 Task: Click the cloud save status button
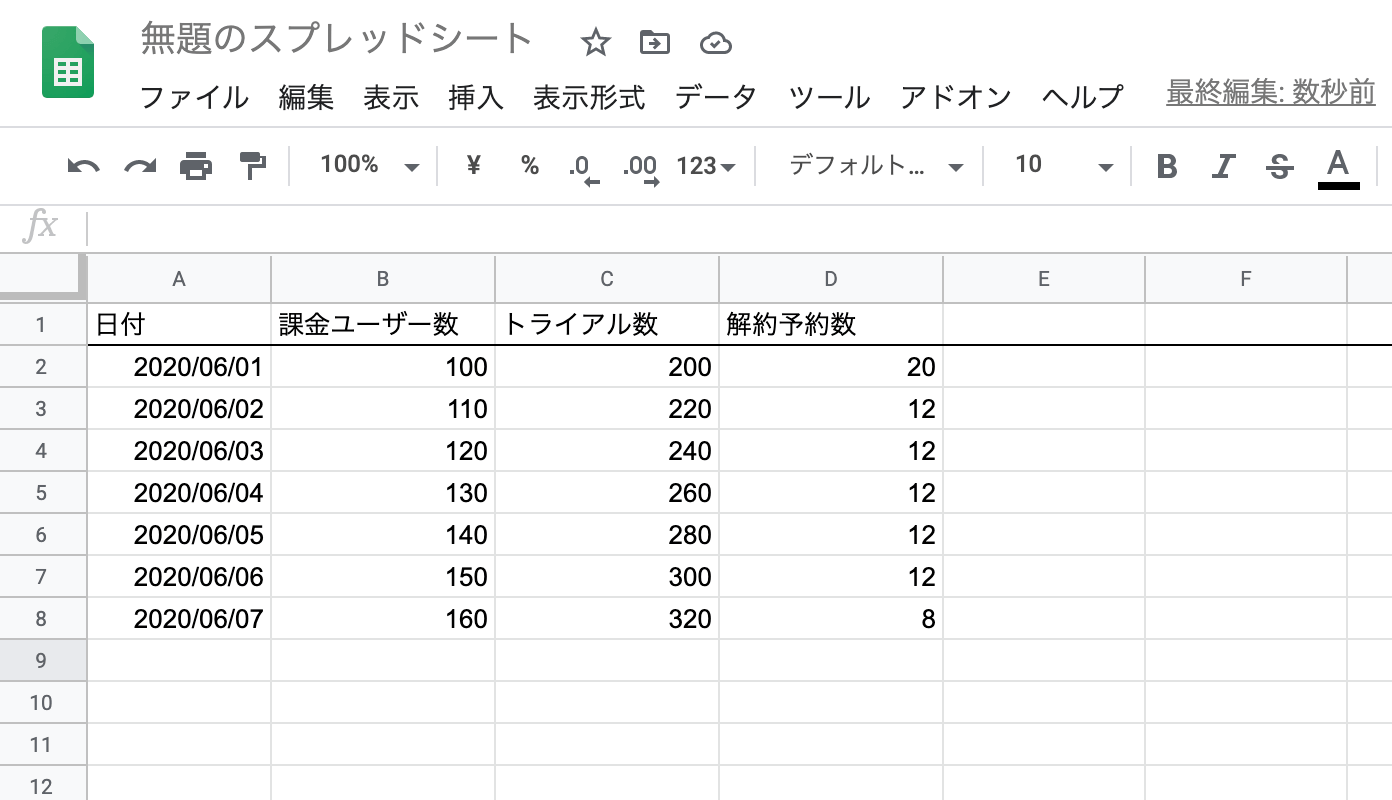(x=715, y=42)
